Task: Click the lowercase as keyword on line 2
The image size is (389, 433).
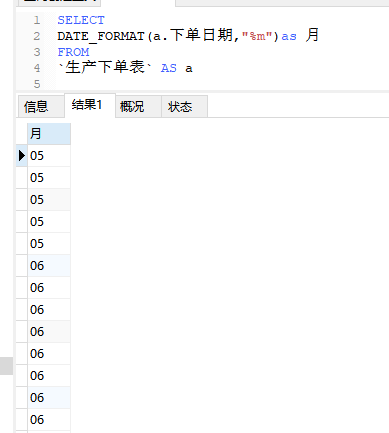Action: pyautogui.click(x=289, y=36)
